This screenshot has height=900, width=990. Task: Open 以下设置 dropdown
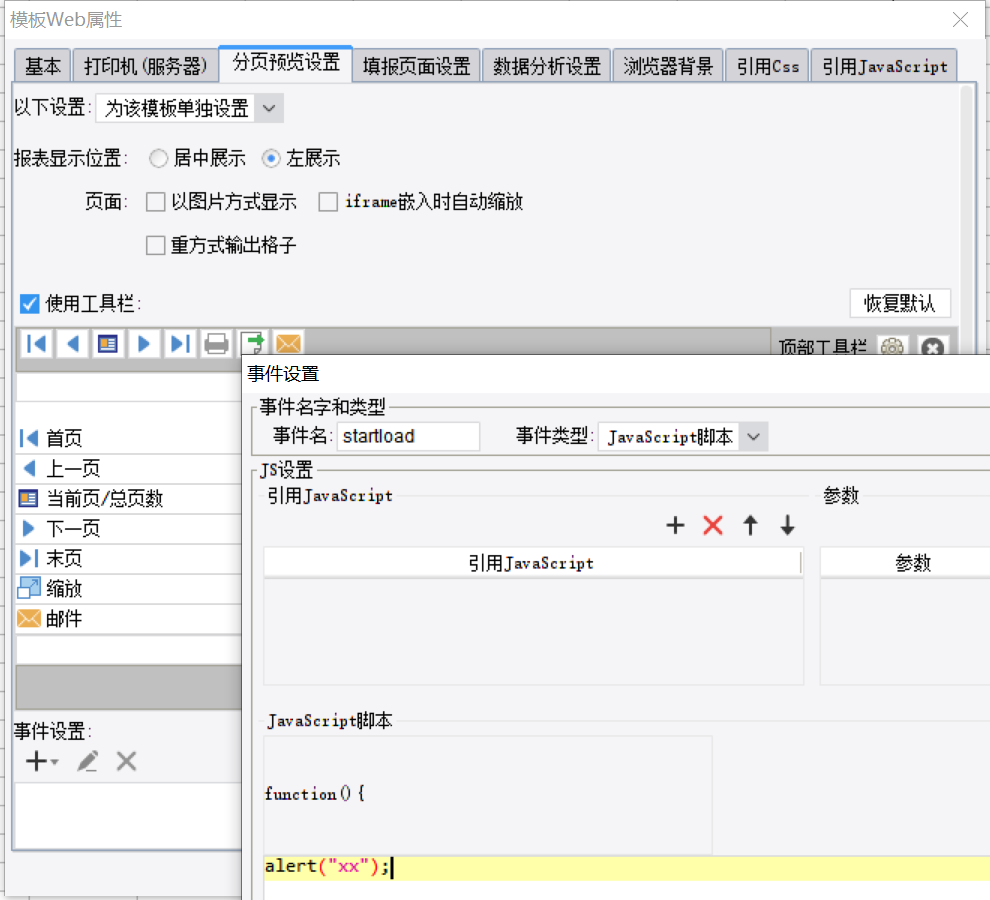coord(189,108)
